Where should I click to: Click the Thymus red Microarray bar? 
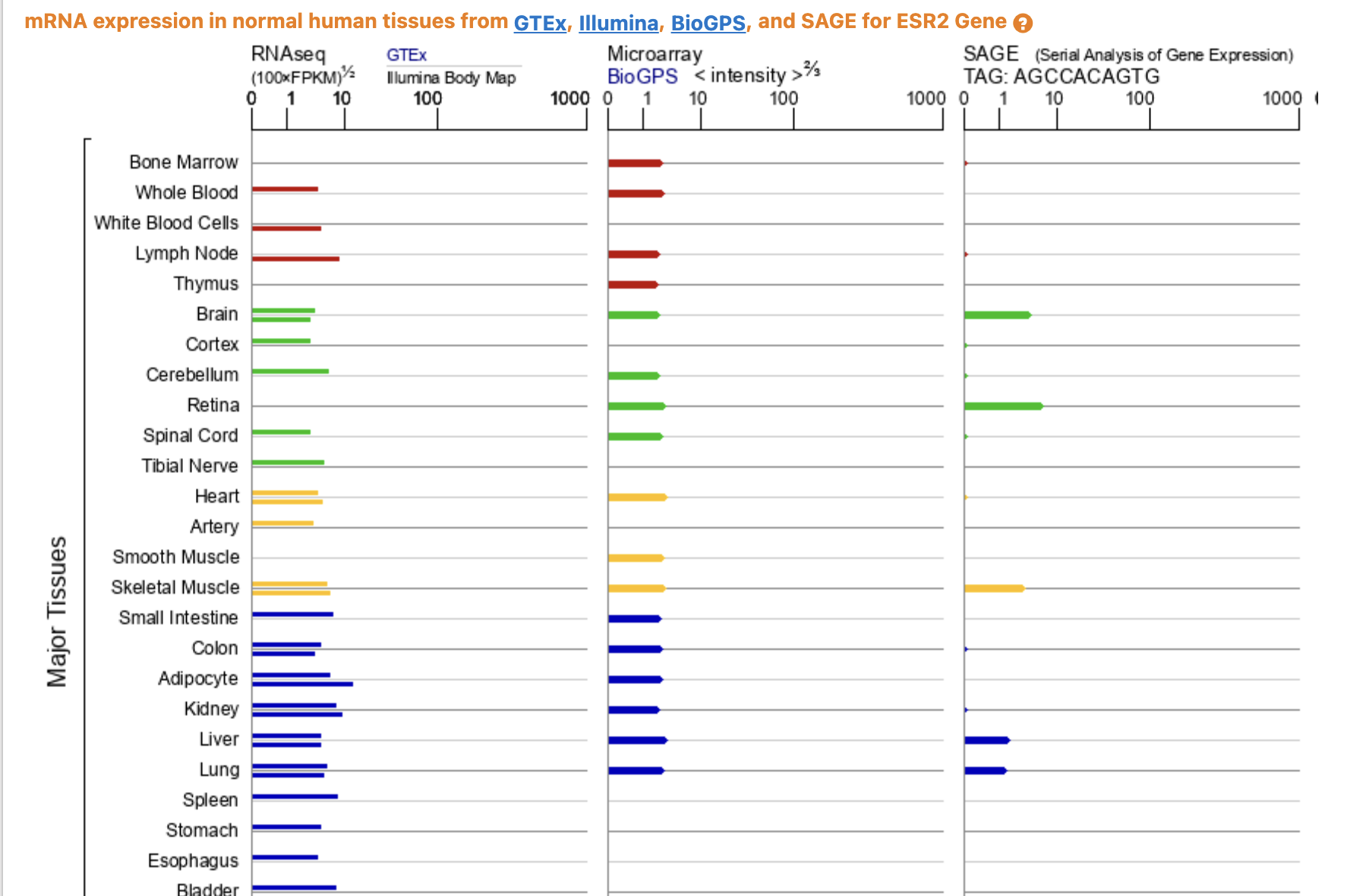point(633,285)
